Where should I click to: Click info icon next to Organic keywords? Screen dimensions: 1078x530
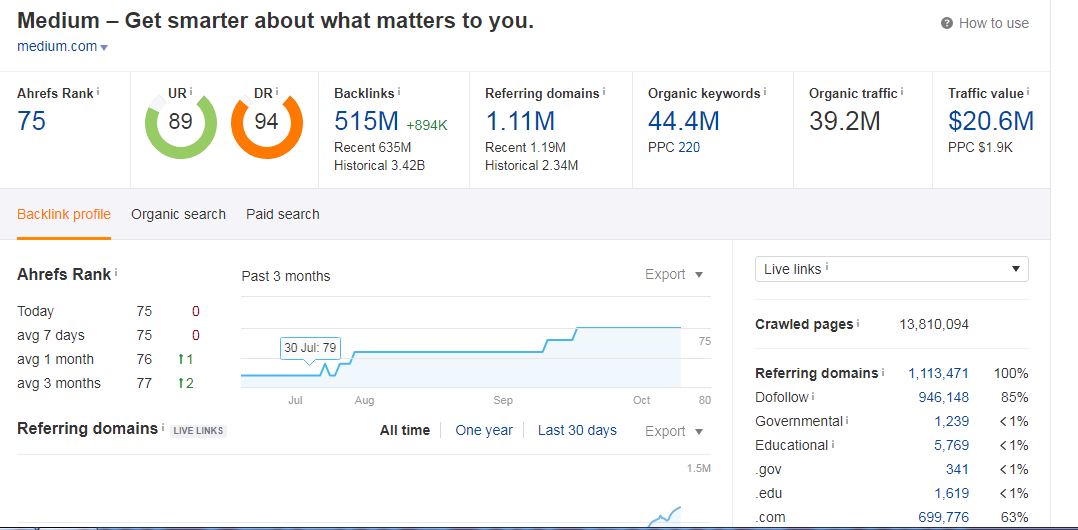[766, 92]
